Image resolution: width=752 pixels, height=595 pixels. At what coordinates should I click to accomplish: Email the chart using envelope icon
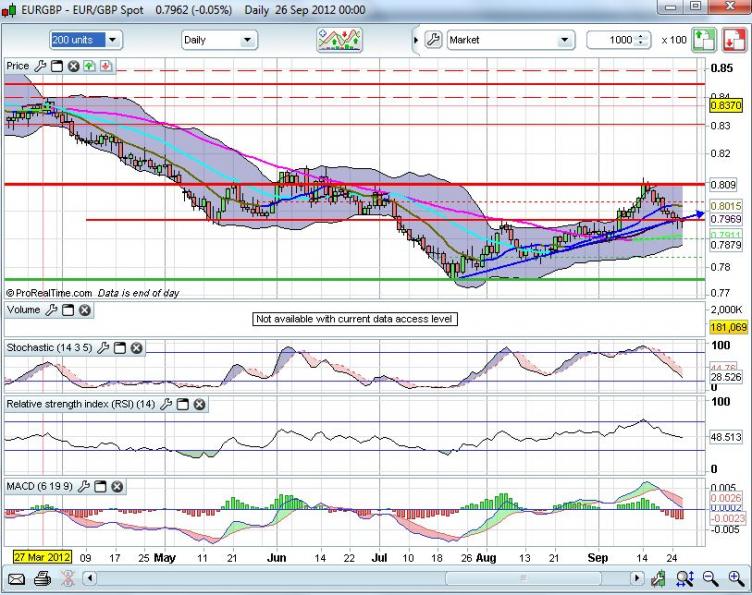coord(17,578)
